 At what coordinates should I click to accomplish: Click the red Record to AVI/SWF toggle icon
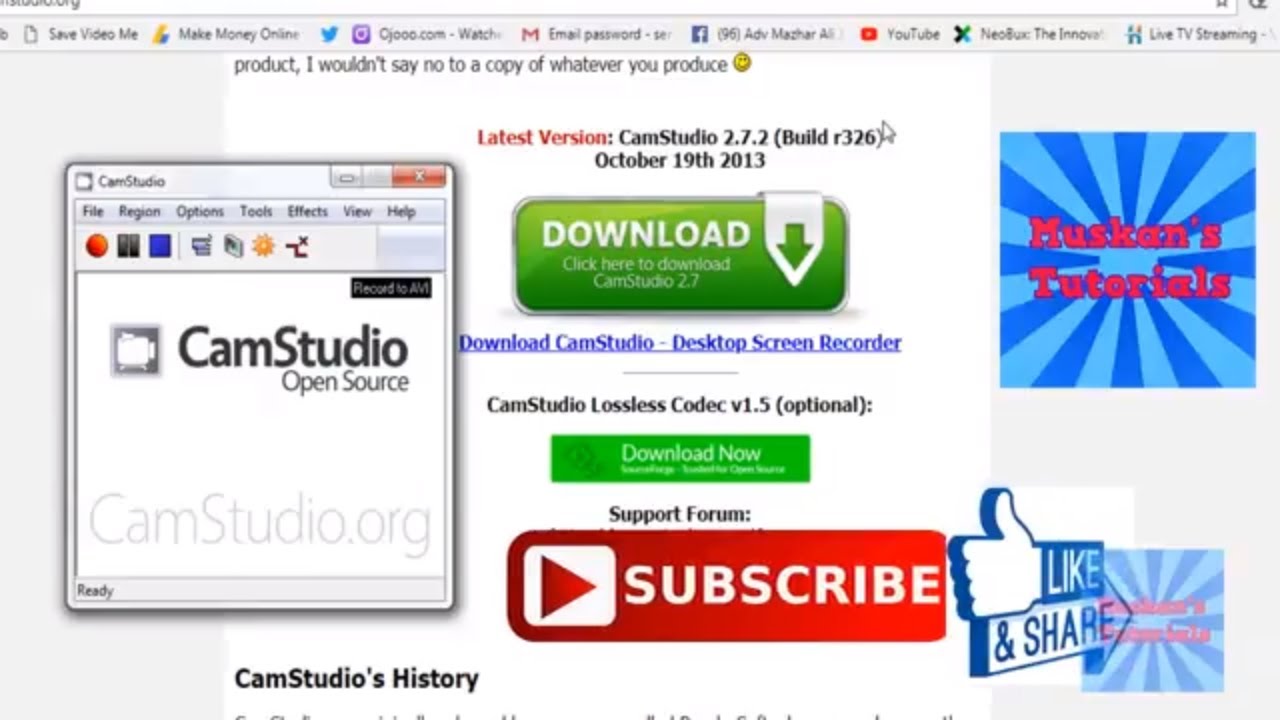pyautogui.click(x=296, y=246)
